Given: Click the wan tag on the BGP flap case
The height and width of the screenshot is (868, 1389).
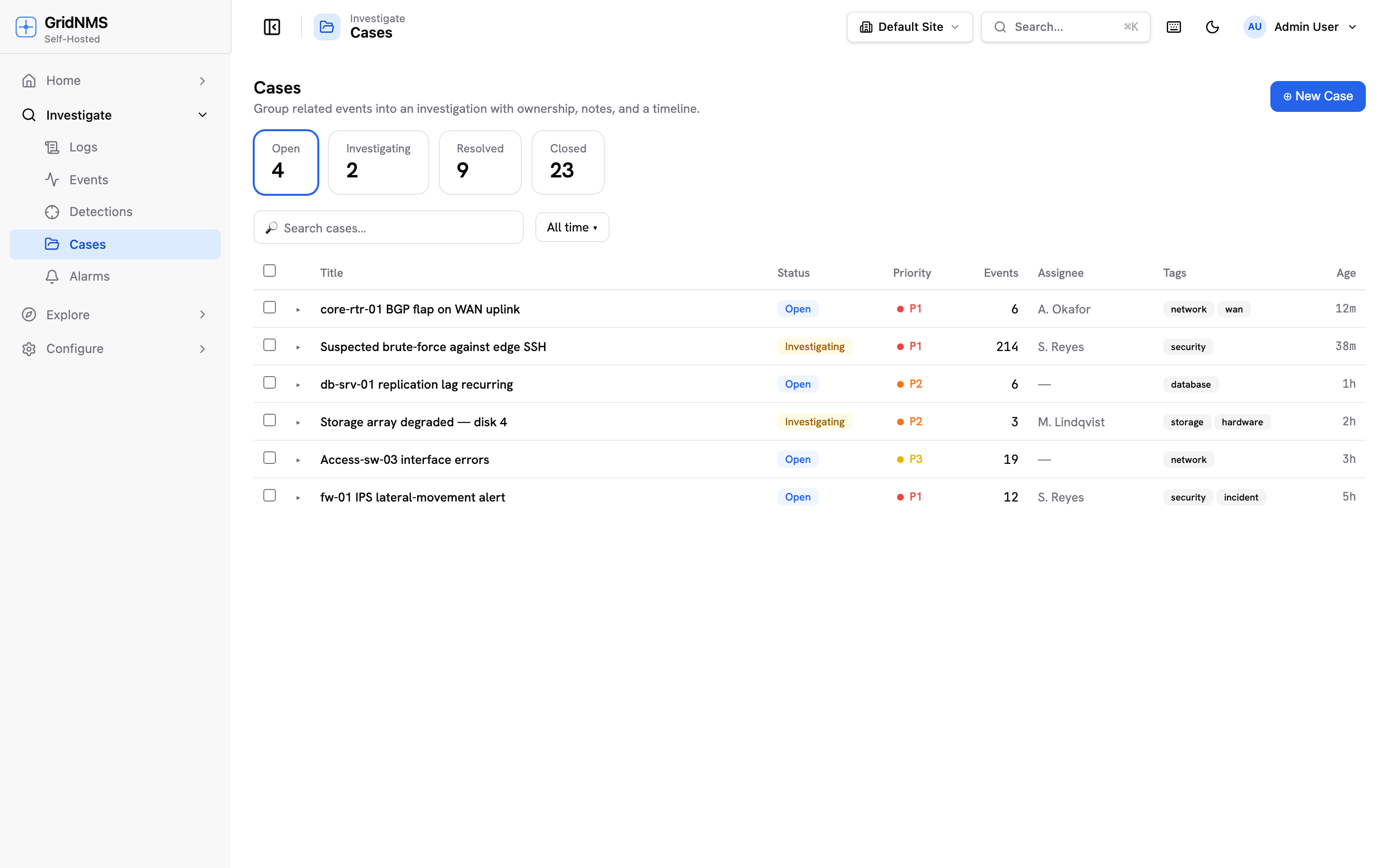Looking at the screenshot, I should (1233, 310).
